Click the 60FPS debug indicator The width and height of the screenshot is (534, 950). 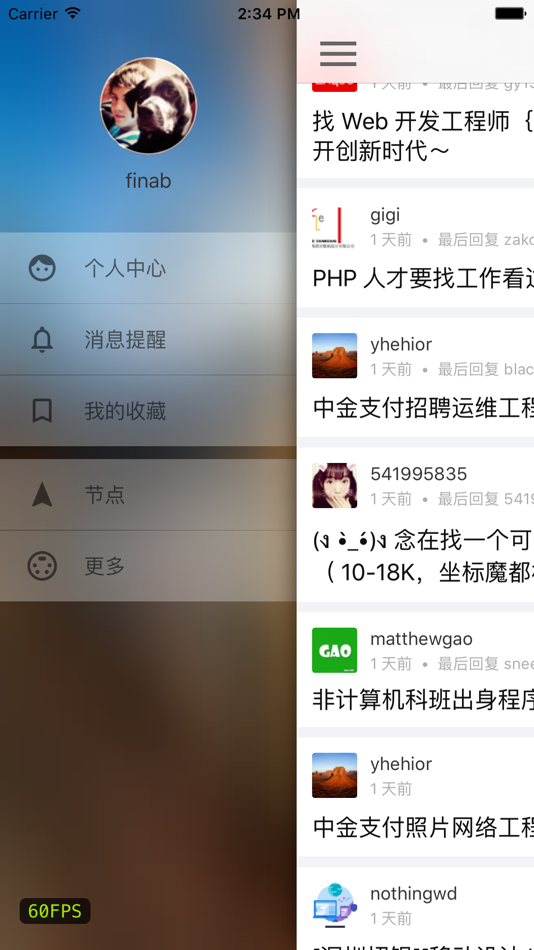tap(55, 911)
